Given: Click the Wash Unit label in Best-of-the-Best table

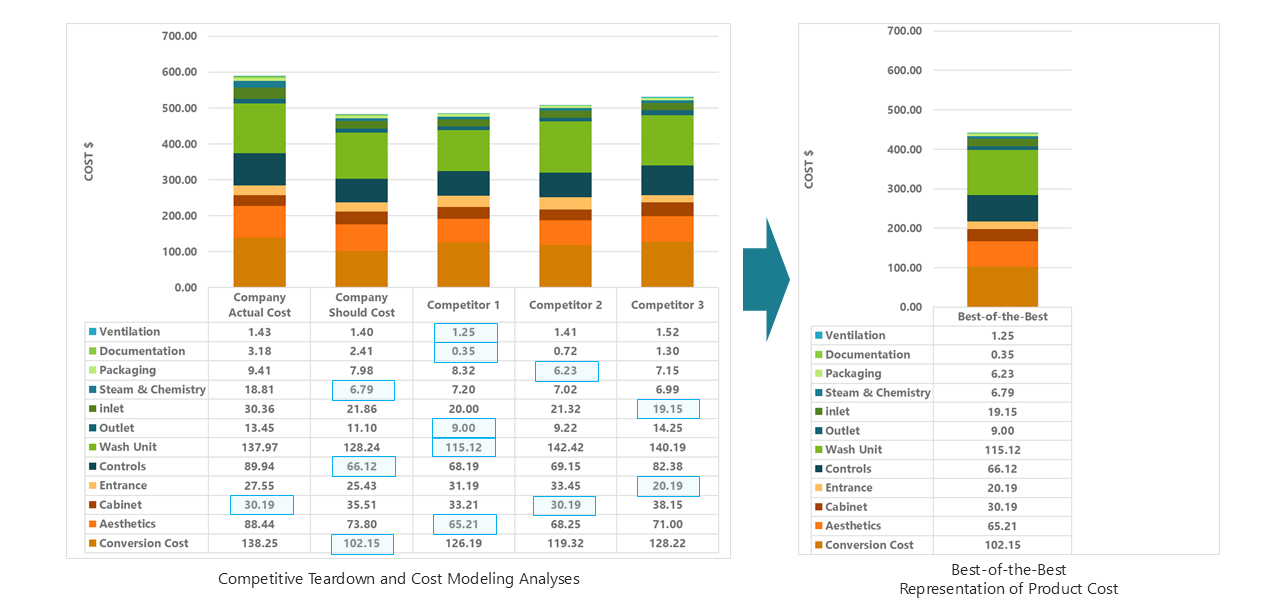Looking at the screenshot, I should (x=855, y=449).
